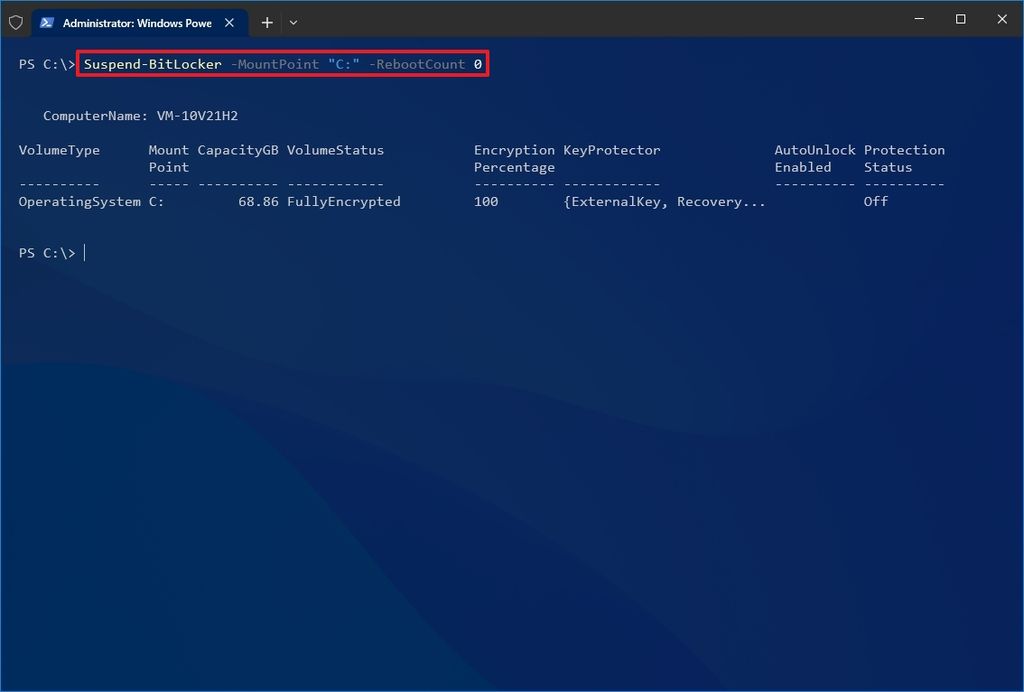Viewport: 1024px width, 692px height.
Task: Minimize the Windows Terminal window
Action: point(918,19)
